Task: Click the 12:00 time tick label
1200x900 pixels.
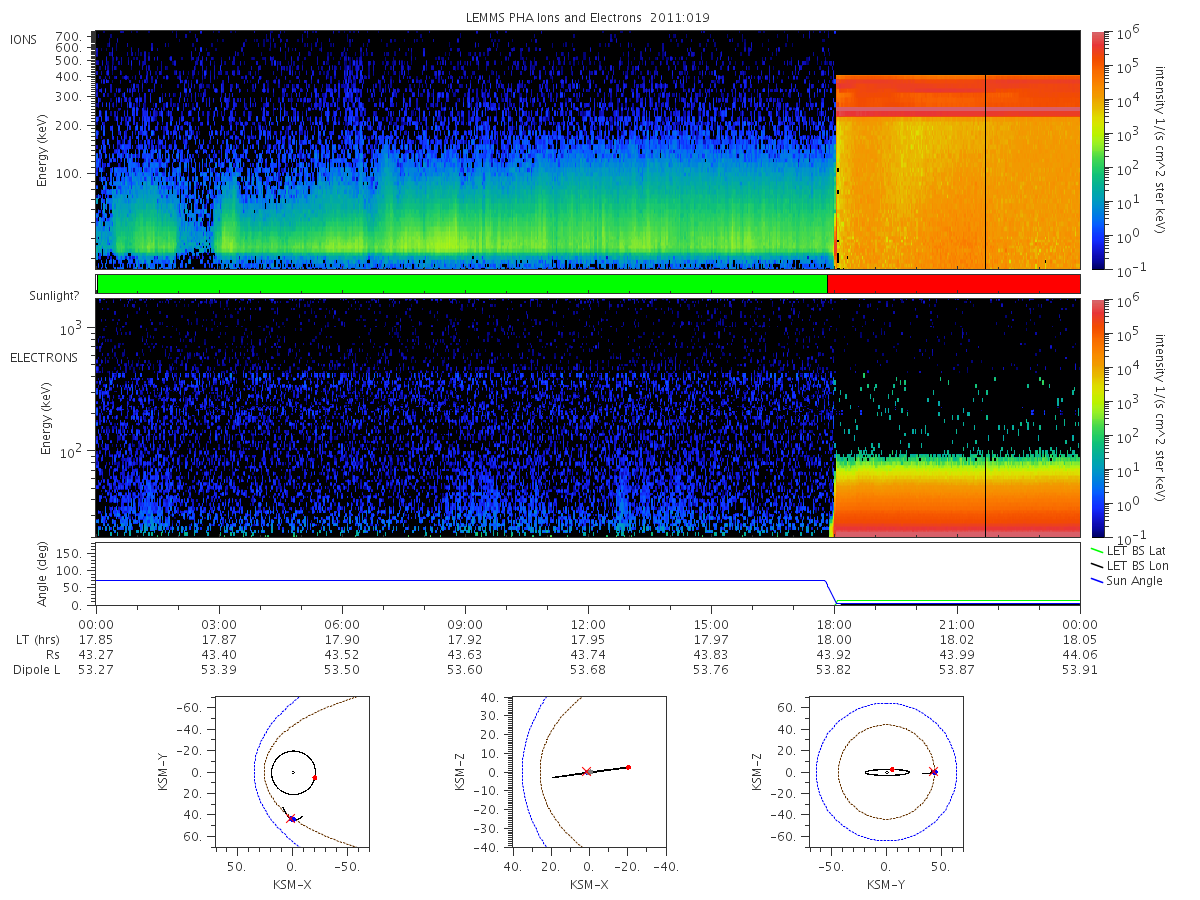Action: pos(588,623)
